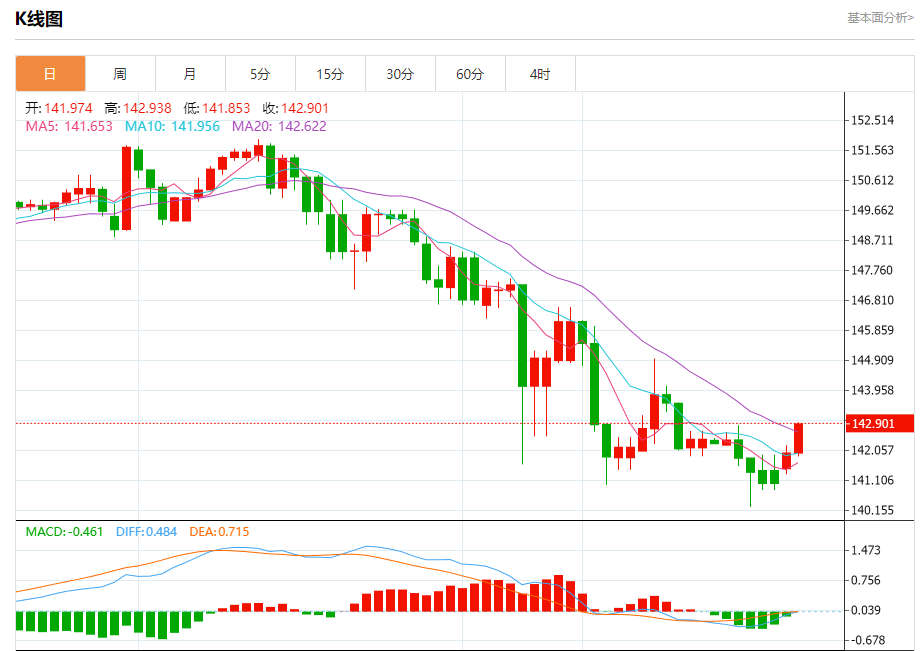Click the -0.678 MACD axis label
Image resolution: width=923 pixels, height=651 pixels.
coord(868,640)
